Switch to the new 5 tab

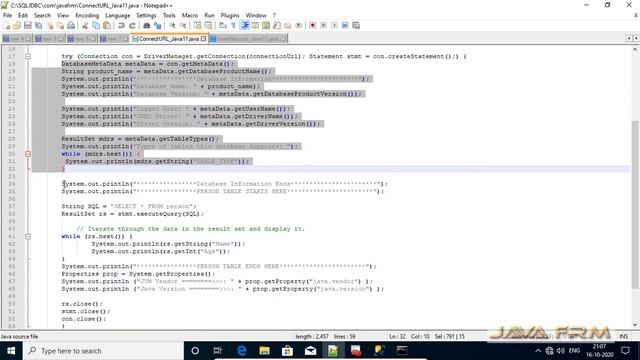pos(49,39)
